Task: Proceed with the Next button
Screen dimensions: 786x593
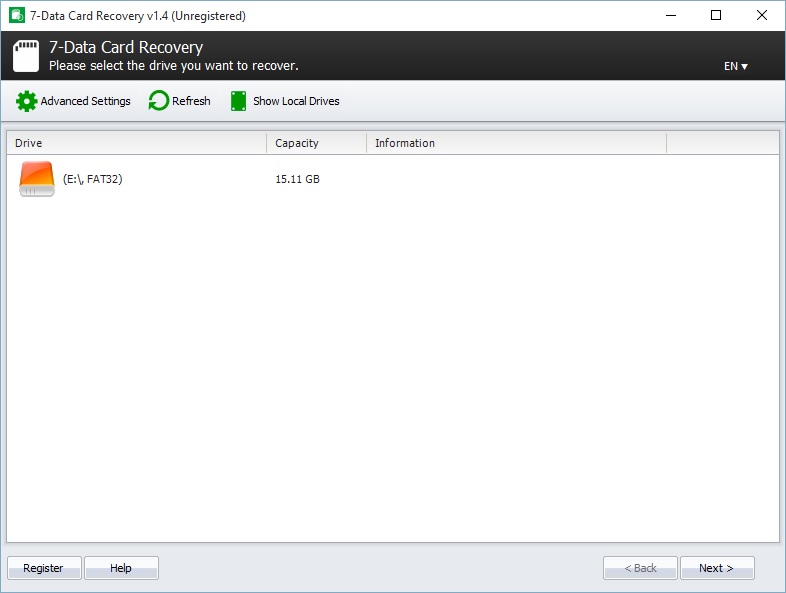Action: tap(717, 568)
